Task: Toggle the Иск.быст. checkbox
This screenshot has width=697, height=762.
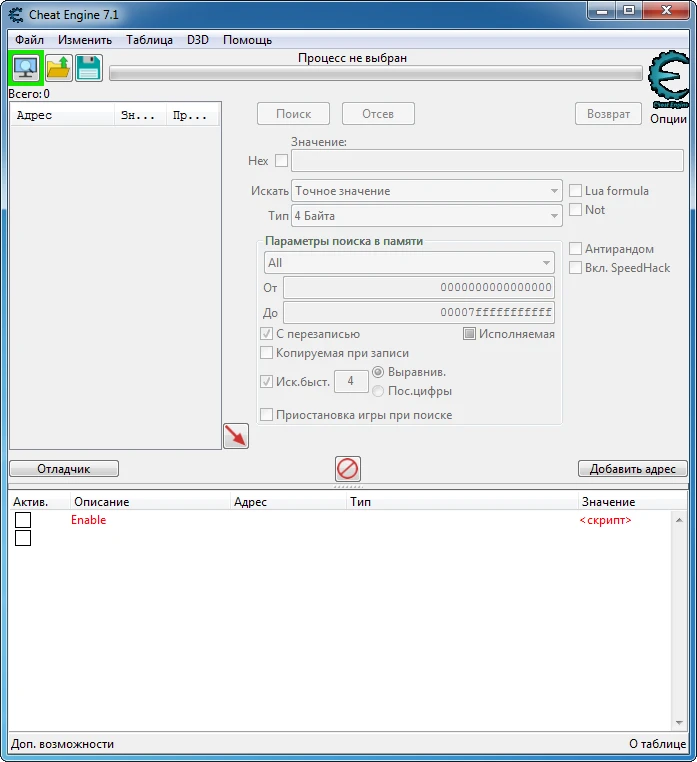Action: point(266,381)
